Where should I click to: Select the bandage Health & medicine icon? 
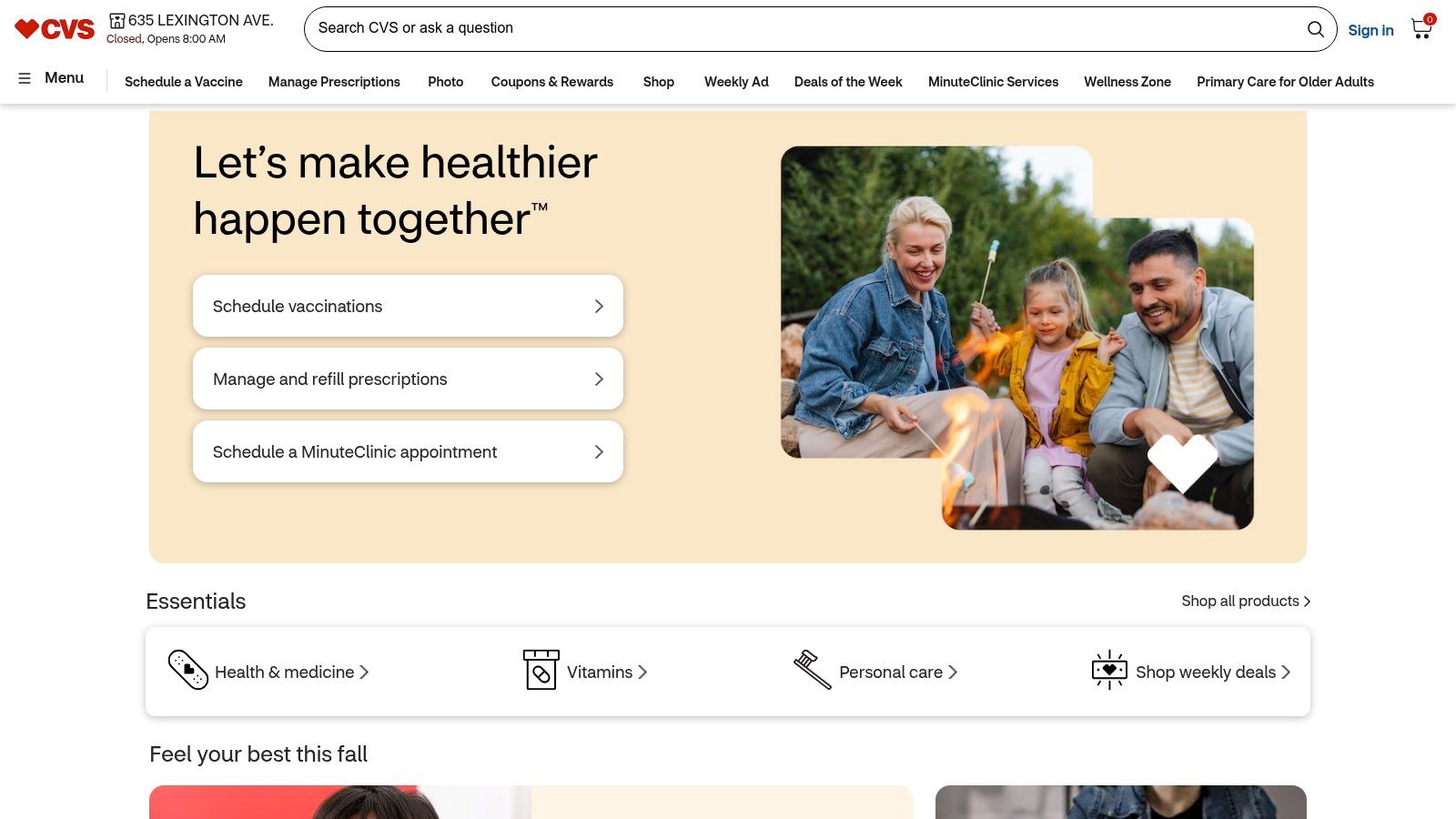click(x=188, y=670)
